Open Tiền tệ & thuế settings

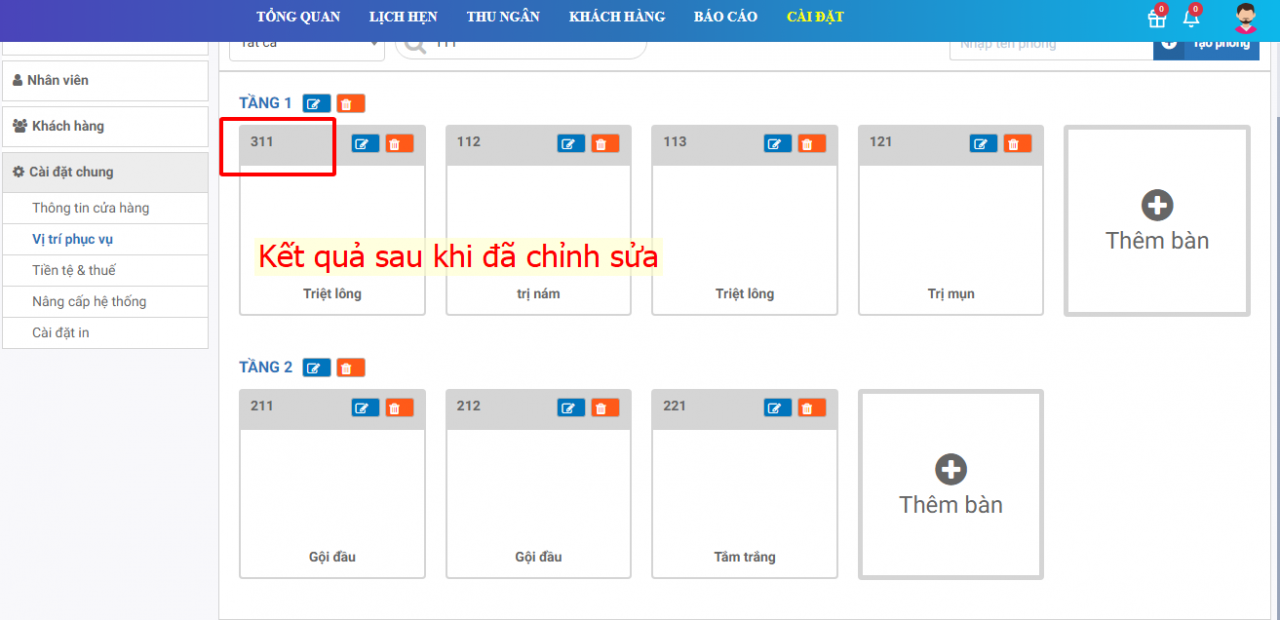pyautogui.click(x=74, y=270)
